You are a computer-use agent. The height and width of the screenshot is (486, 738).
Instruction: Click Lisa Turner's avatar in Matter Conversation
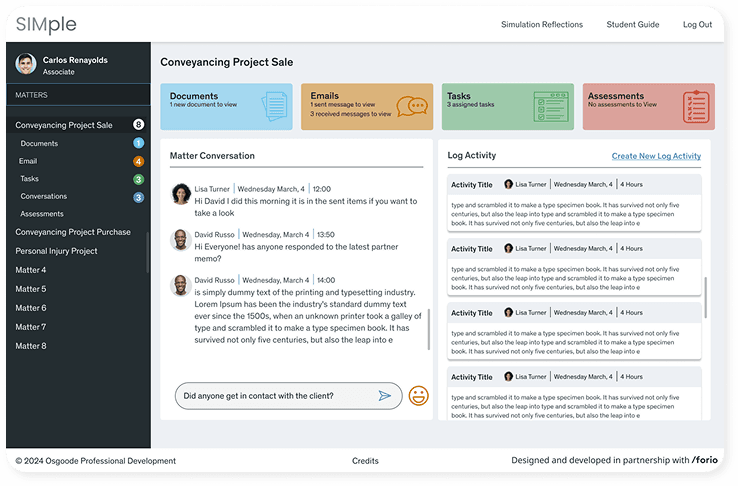[181, 194]
